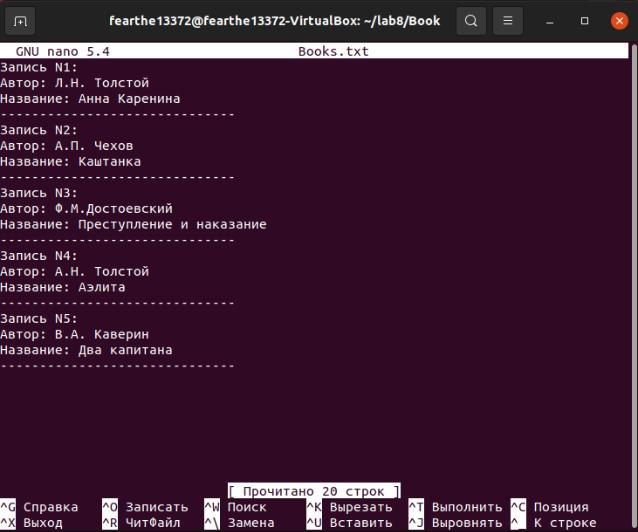Click the ^G Справка shortcut

pos(39,507)
